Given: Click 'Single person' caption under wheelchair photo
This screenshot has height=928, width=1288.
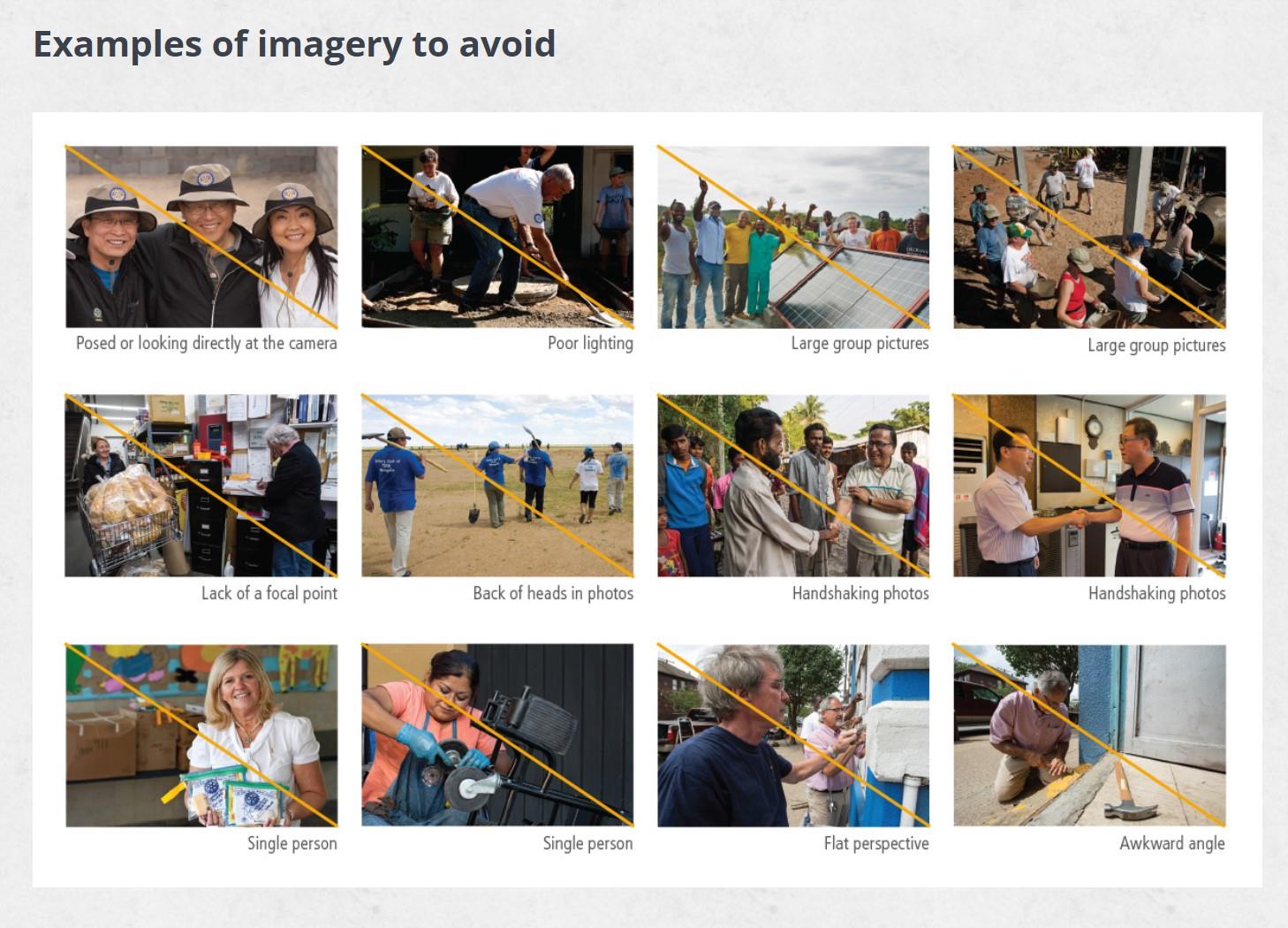Looking at the screenshot, I should click(587, 843).
